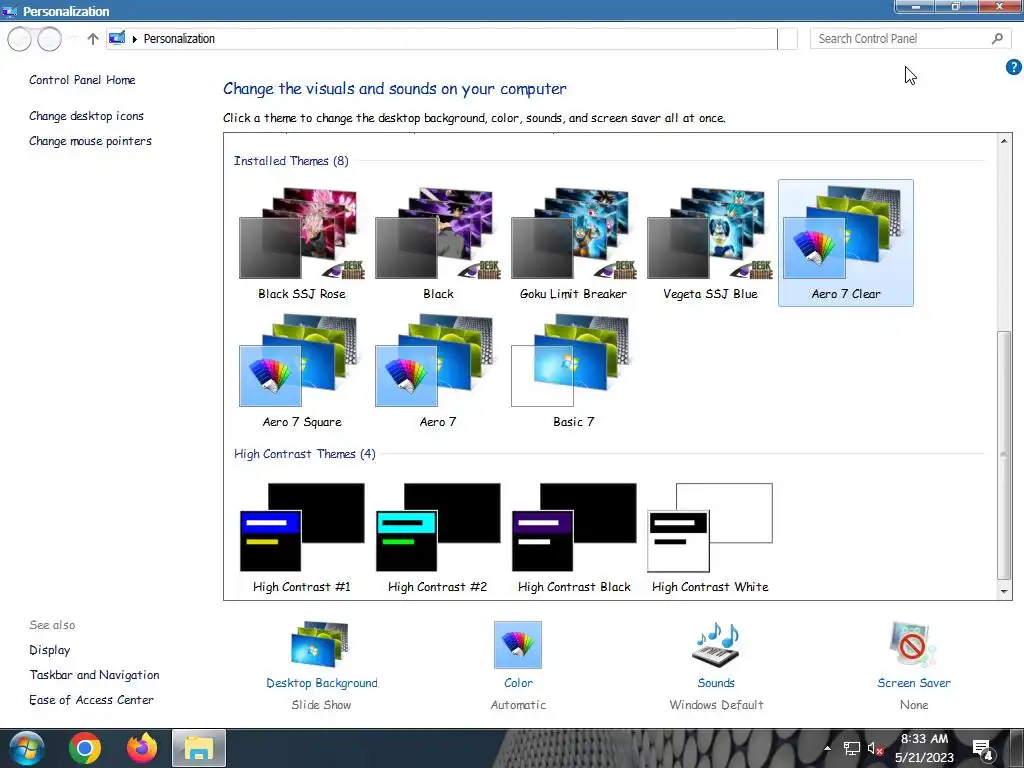Click the address bar refresh area button
1024x768 pixels.
(x=788, y=39)
